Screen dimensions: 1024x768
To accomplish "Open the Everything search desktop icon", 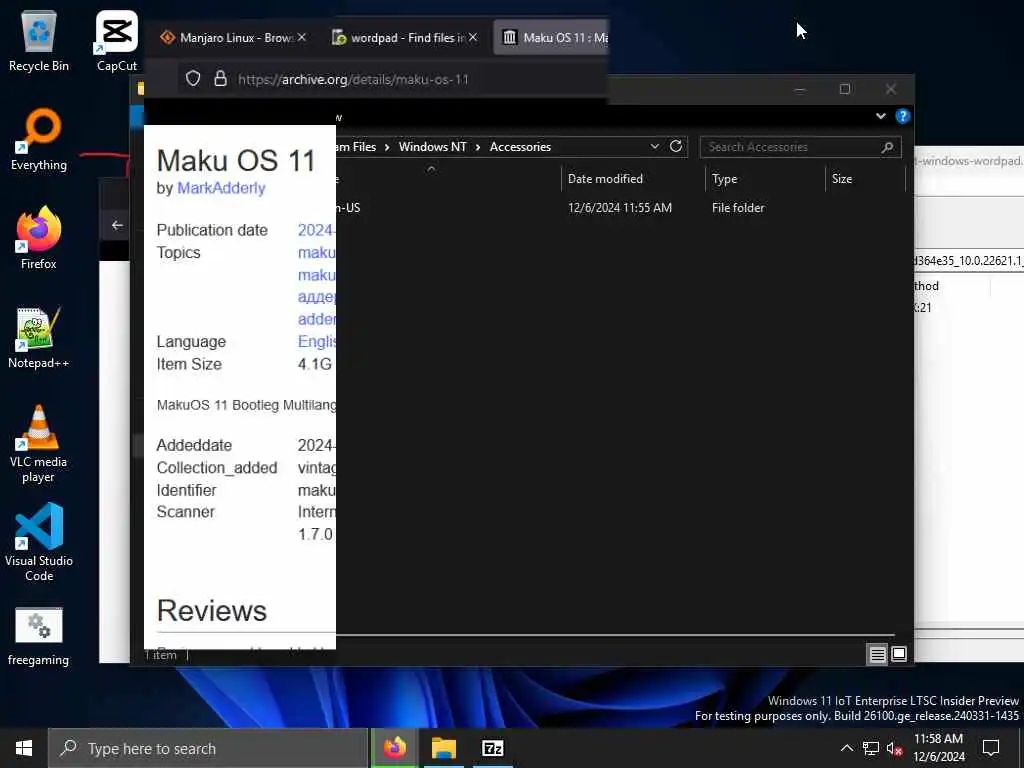I will pyautogui.click(x=39, y=140).
